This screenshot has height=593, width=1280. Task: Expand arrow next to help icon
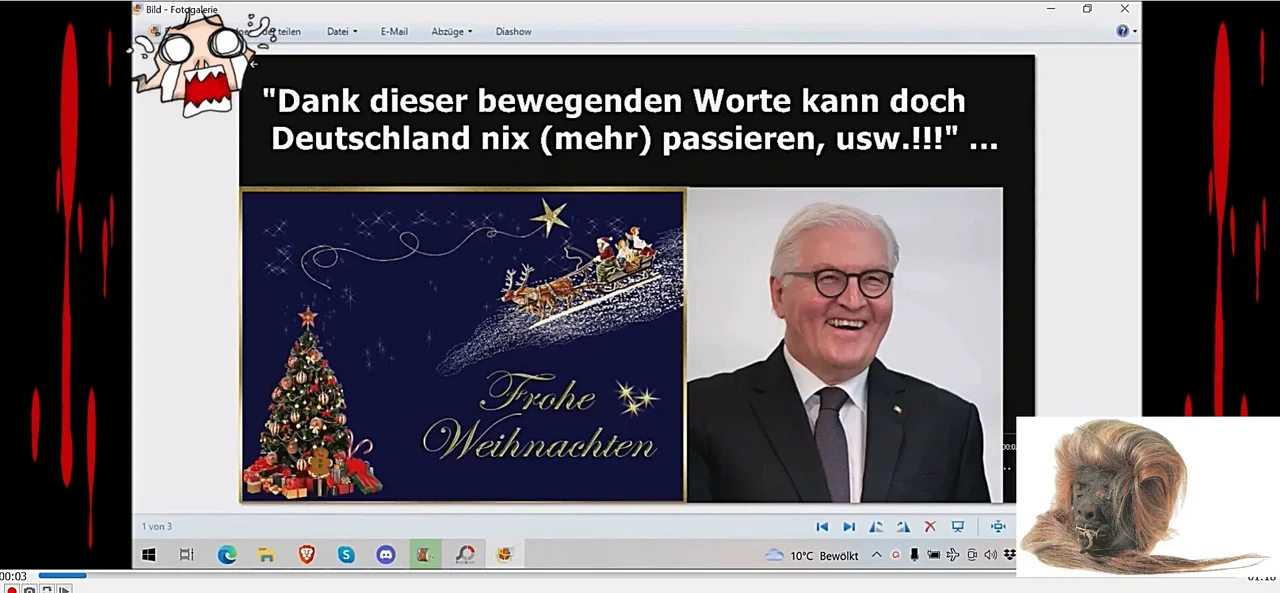[x=1134, y=32]
